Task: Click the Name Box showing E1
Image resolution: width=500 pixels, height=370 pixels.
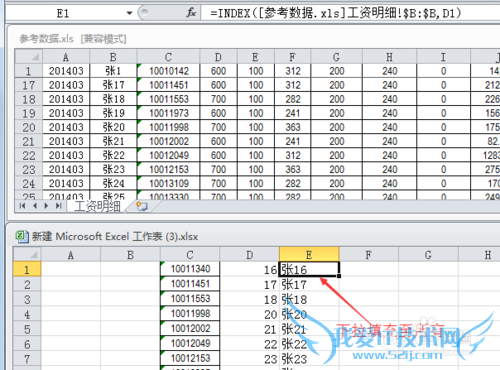Action: point(64,13)
